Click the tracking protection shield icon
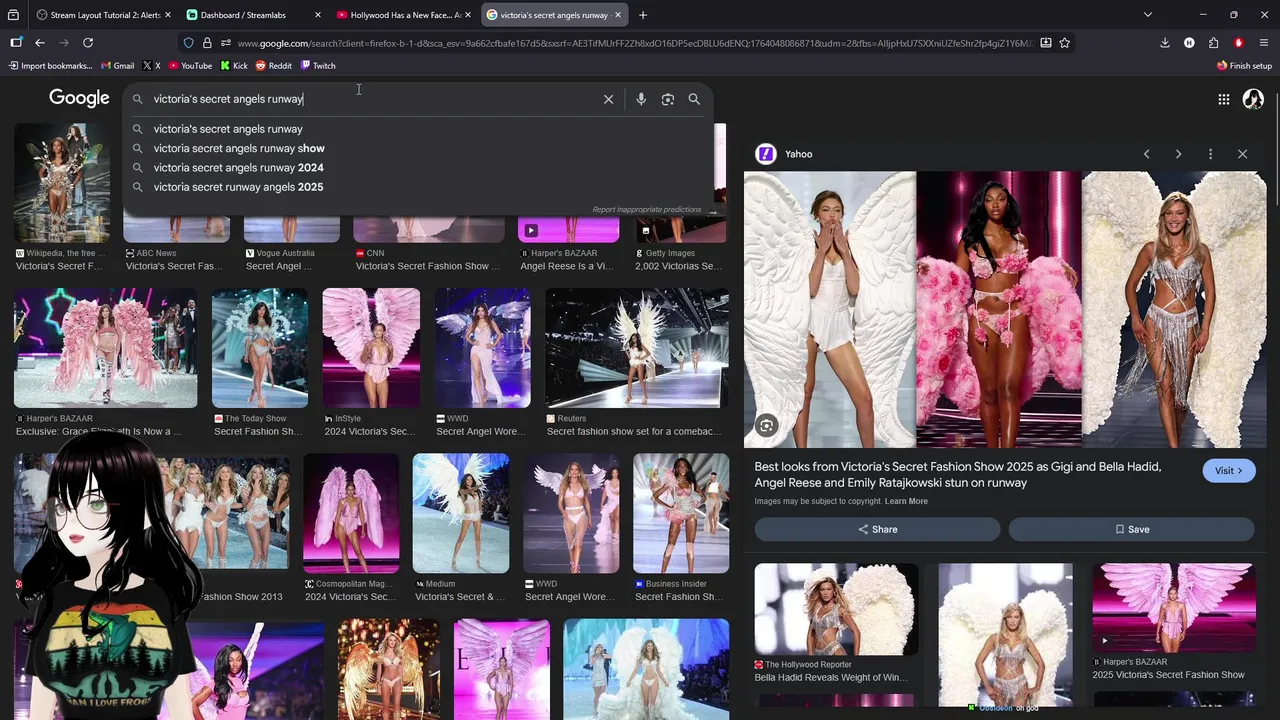 pos(188,43)
